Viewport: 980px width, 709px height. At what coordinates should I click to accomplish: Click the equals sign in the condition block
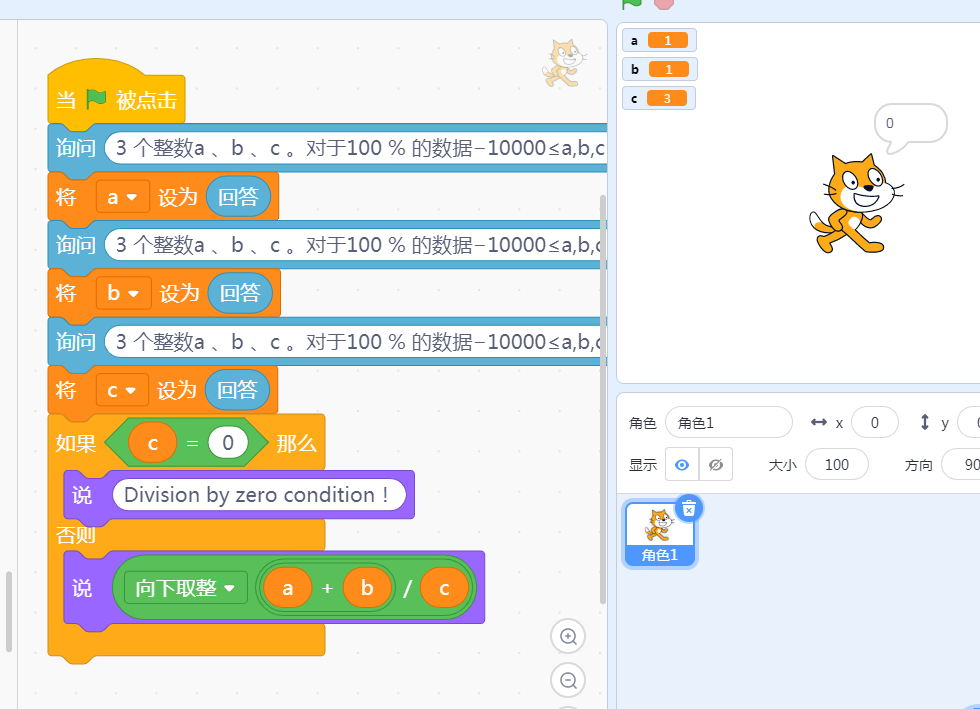coord(192,443)
